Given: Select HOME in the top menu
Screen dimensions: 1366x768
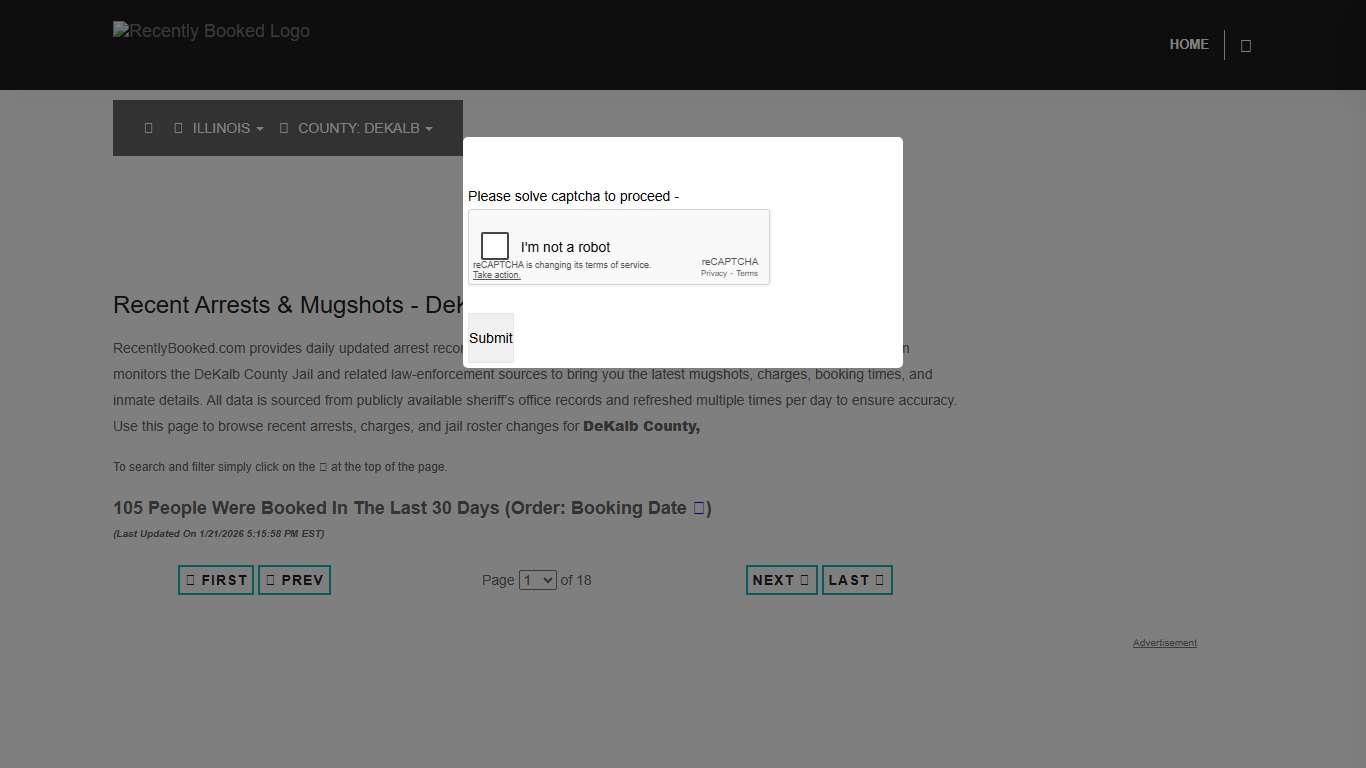Looking at the screenshot, I should 1189,44.
